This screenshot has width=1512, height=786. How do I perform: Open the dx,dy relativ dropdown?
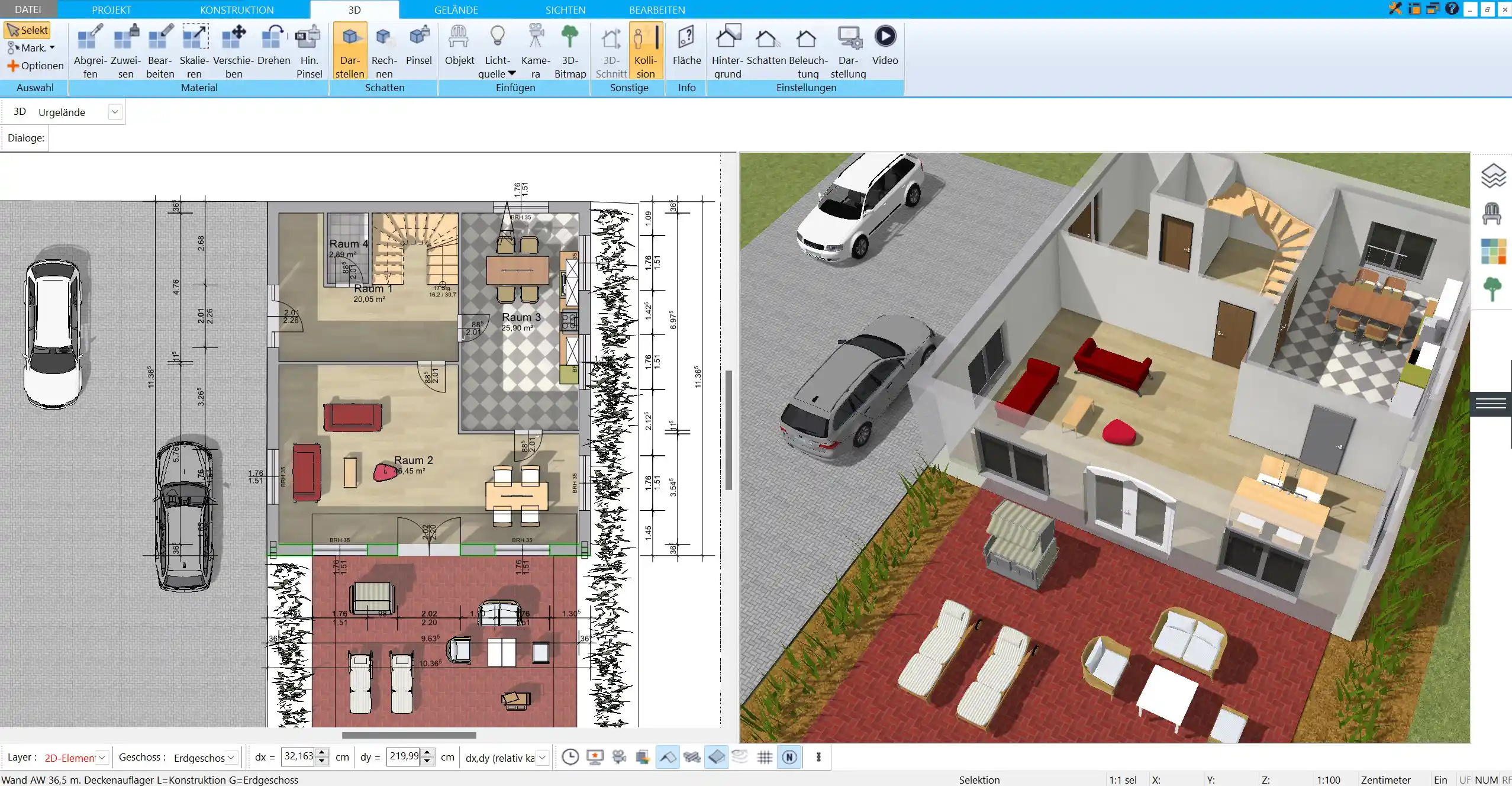pyautogui.click(x=542, y=758)
